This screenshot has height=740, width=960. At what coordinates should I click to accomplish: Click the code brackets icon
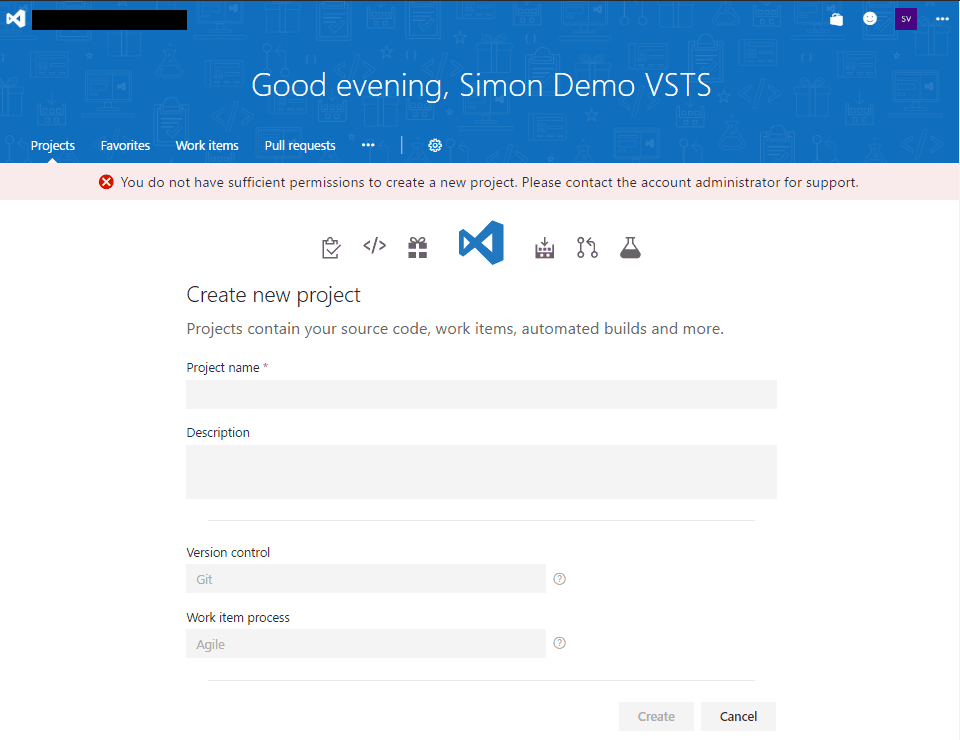[x=375, y=246]
